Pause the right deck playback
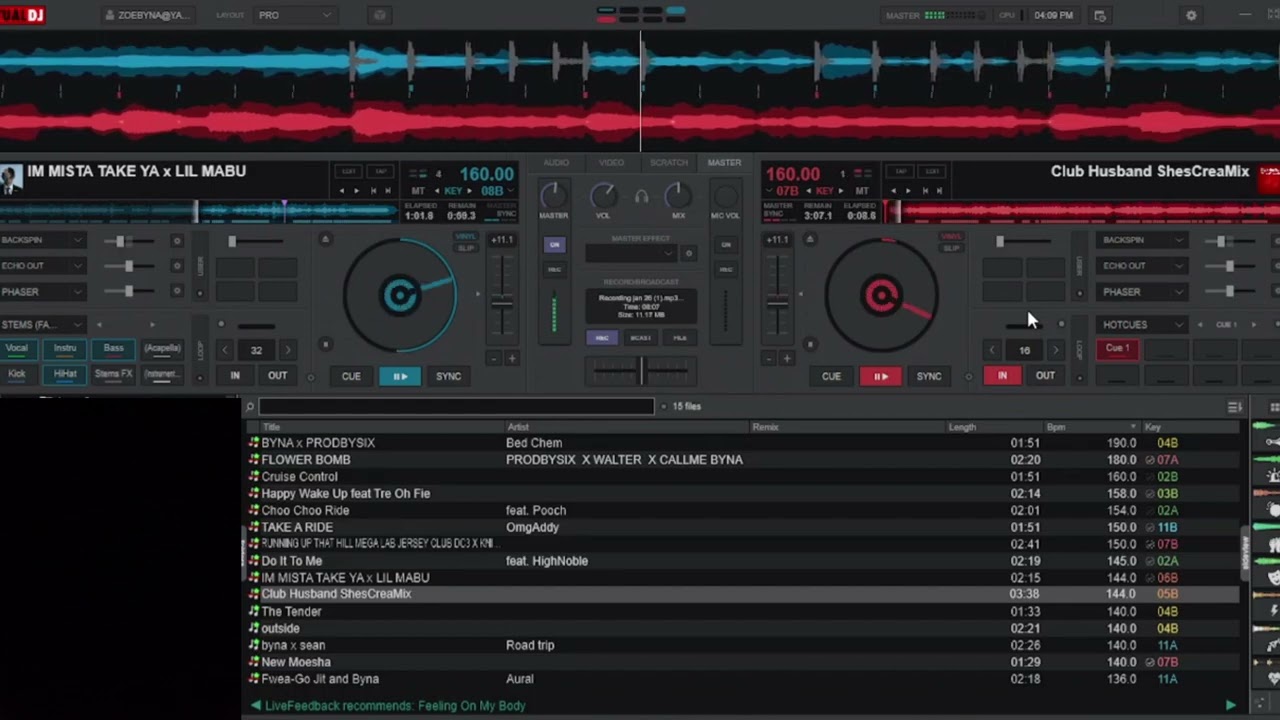Screen dimensions: 1280x720 pyautogui.click(x=880, y=376)
